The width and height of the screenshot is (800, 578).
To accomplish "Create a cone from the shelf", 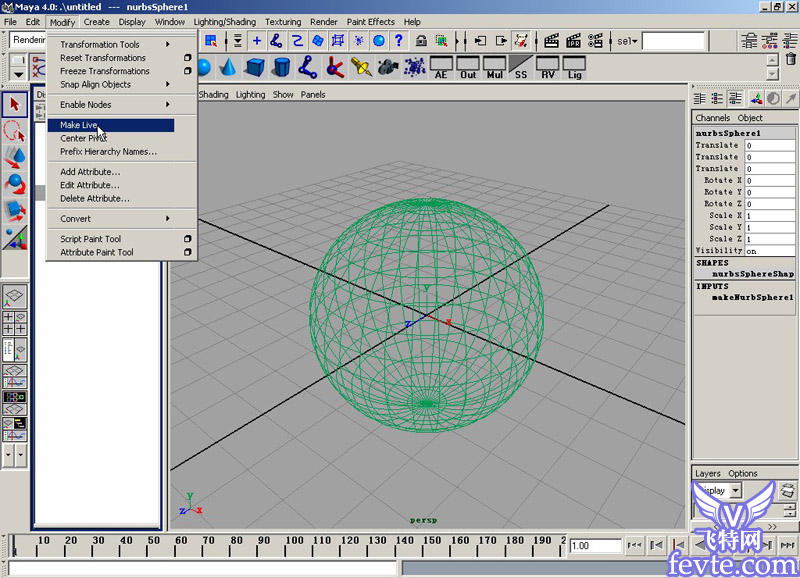I will pos(228,67).
